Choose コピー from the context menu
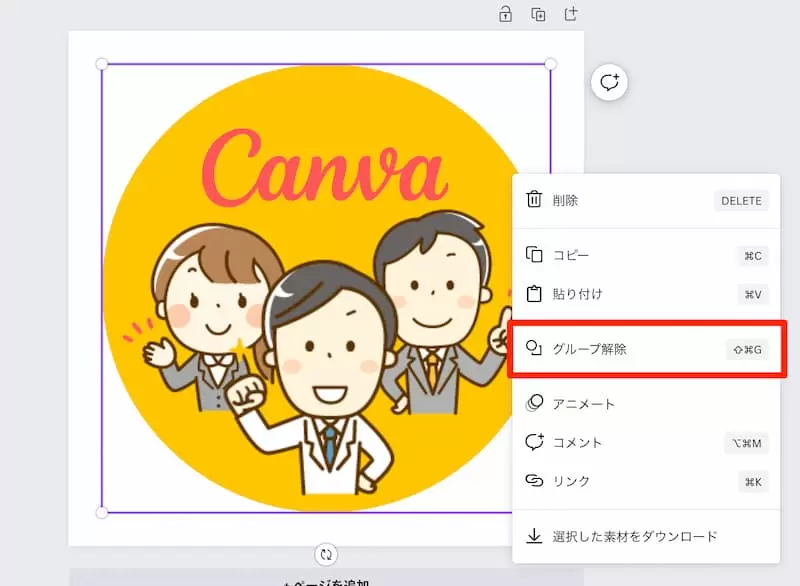Viewport: 800px width, 586px height. click(x=646, y=255)
